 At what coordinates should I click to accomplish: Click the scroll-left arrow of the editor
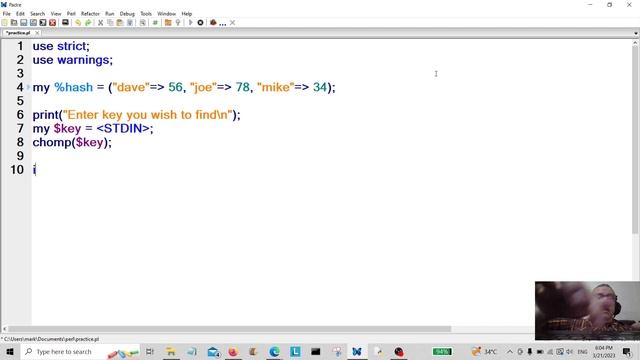[4, 329]
